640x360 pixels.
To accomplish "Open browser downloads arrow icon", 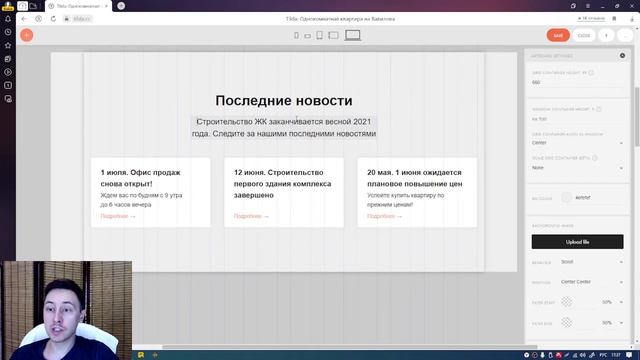I will [632, 19].
